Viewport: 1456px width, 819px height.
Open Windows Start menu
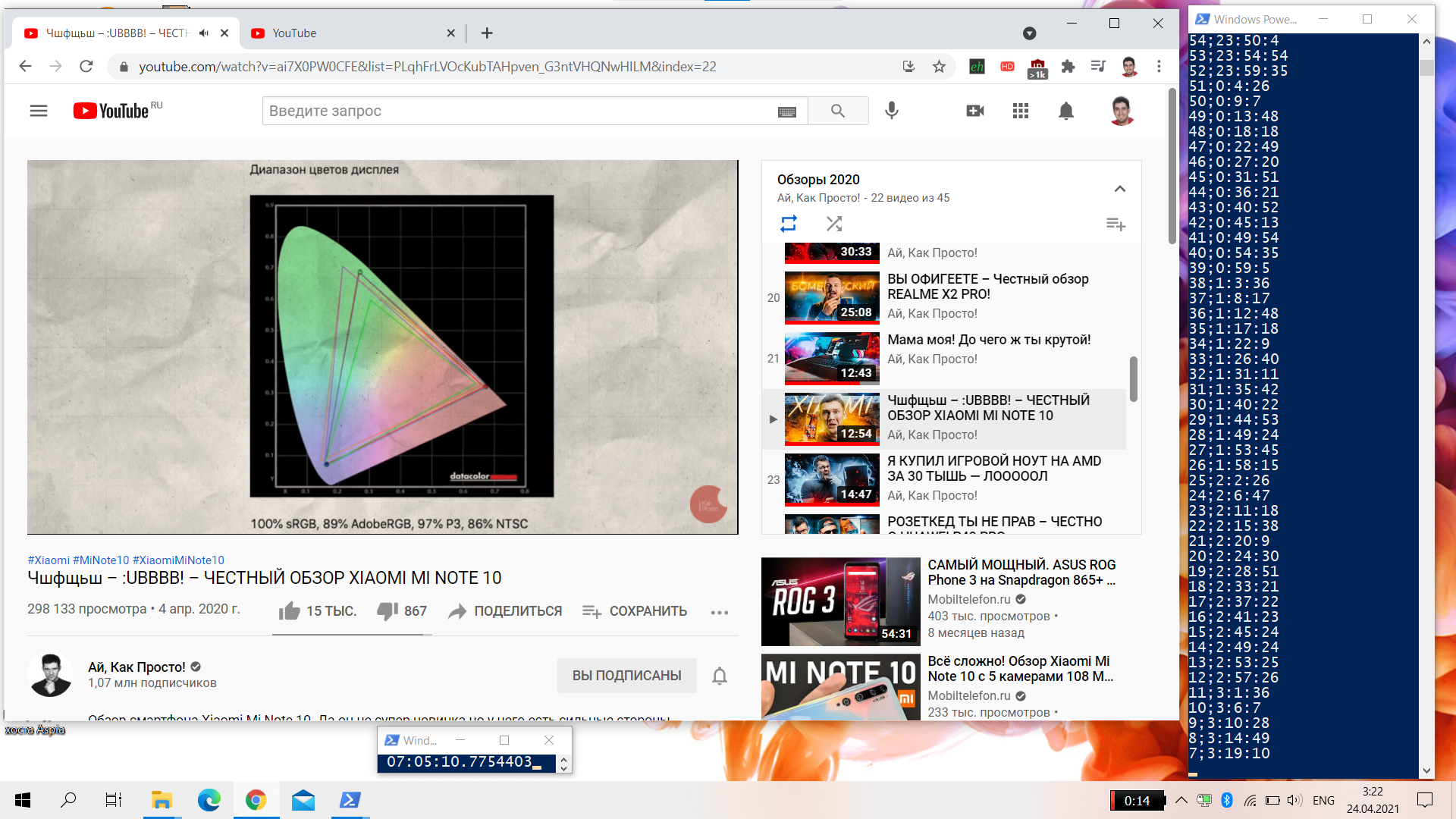[x=23, y=800]
